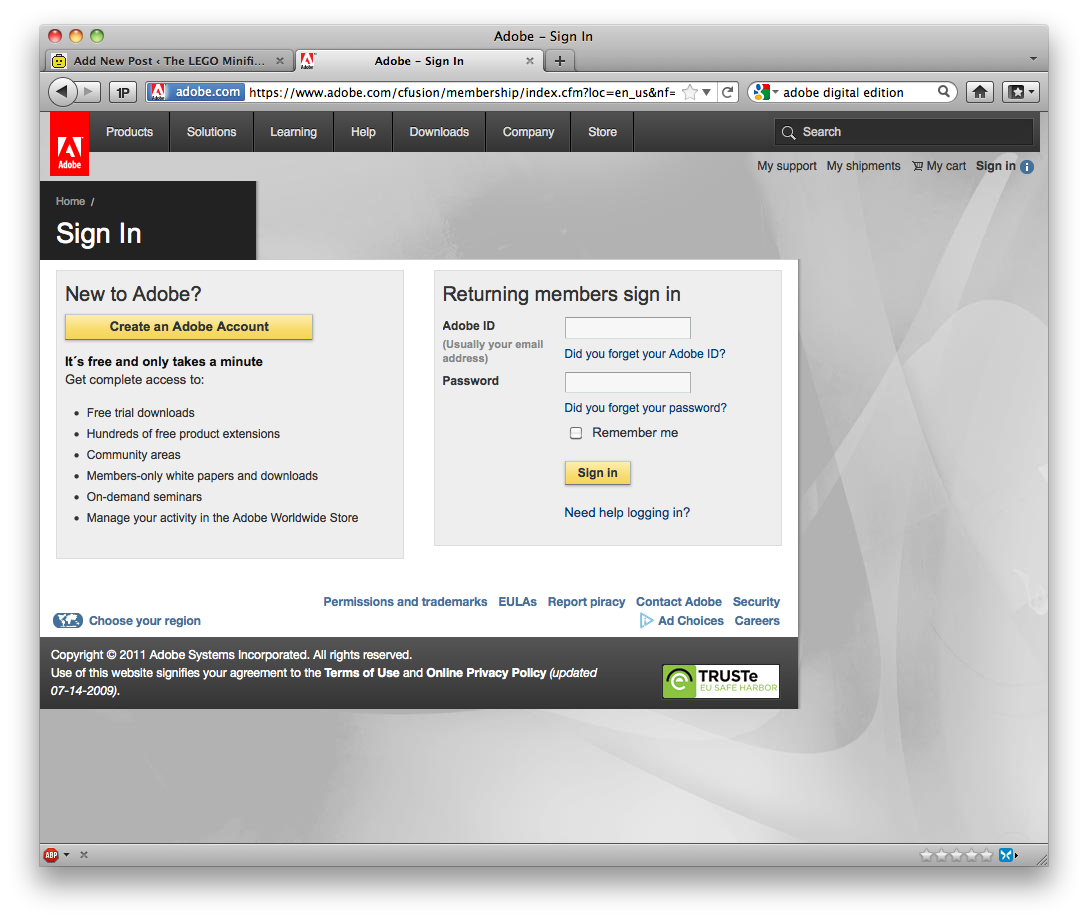Open the Terms of Use link
The width and height of the screenshot is (1088, 921).
362,673
